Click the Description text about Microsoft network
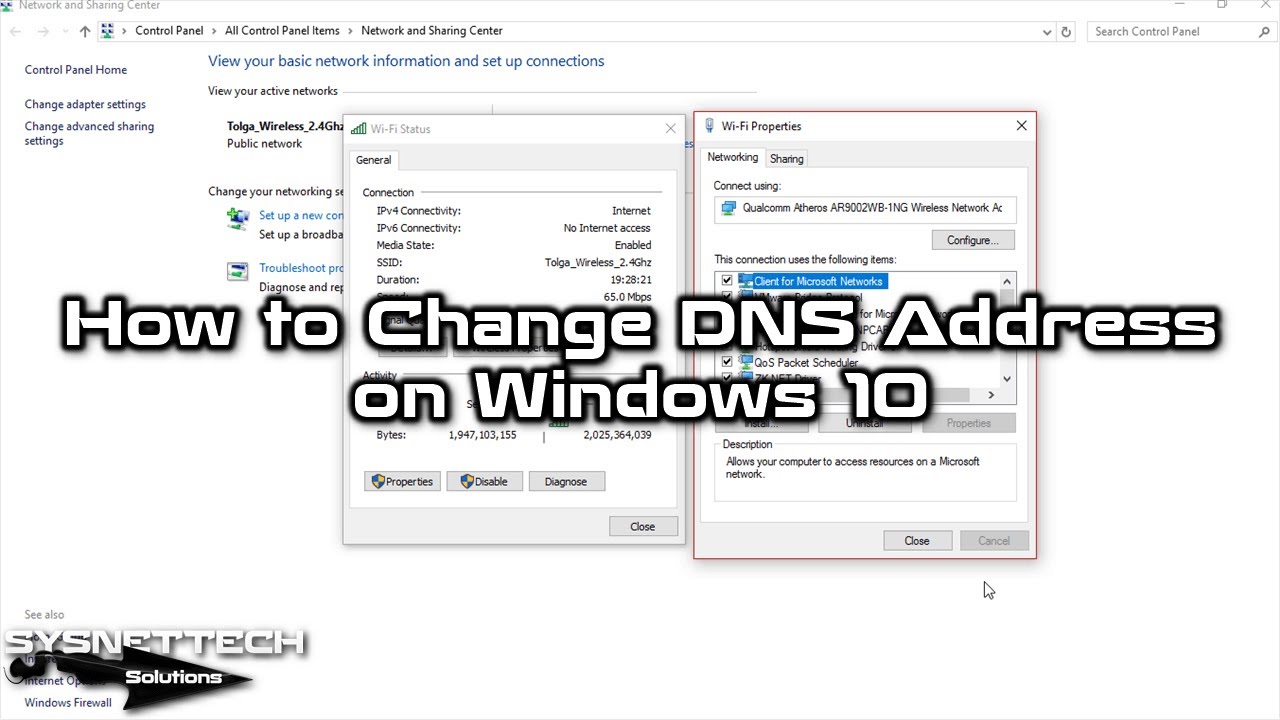This screenshot has width=1280, height=720. (853, 468)
